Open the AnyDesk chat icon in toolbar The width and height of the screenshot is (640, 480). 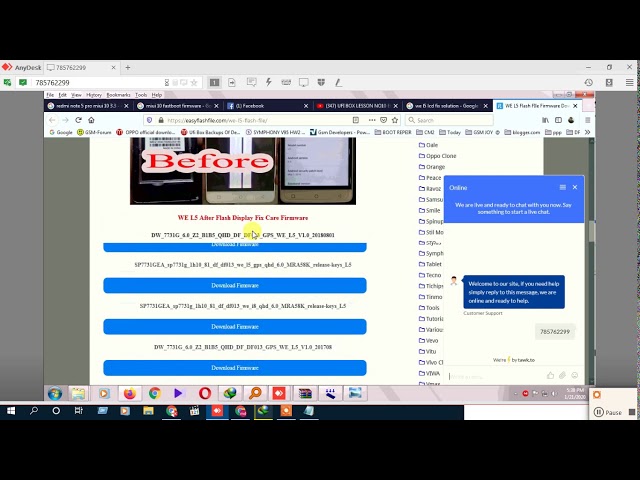[251, 82]
